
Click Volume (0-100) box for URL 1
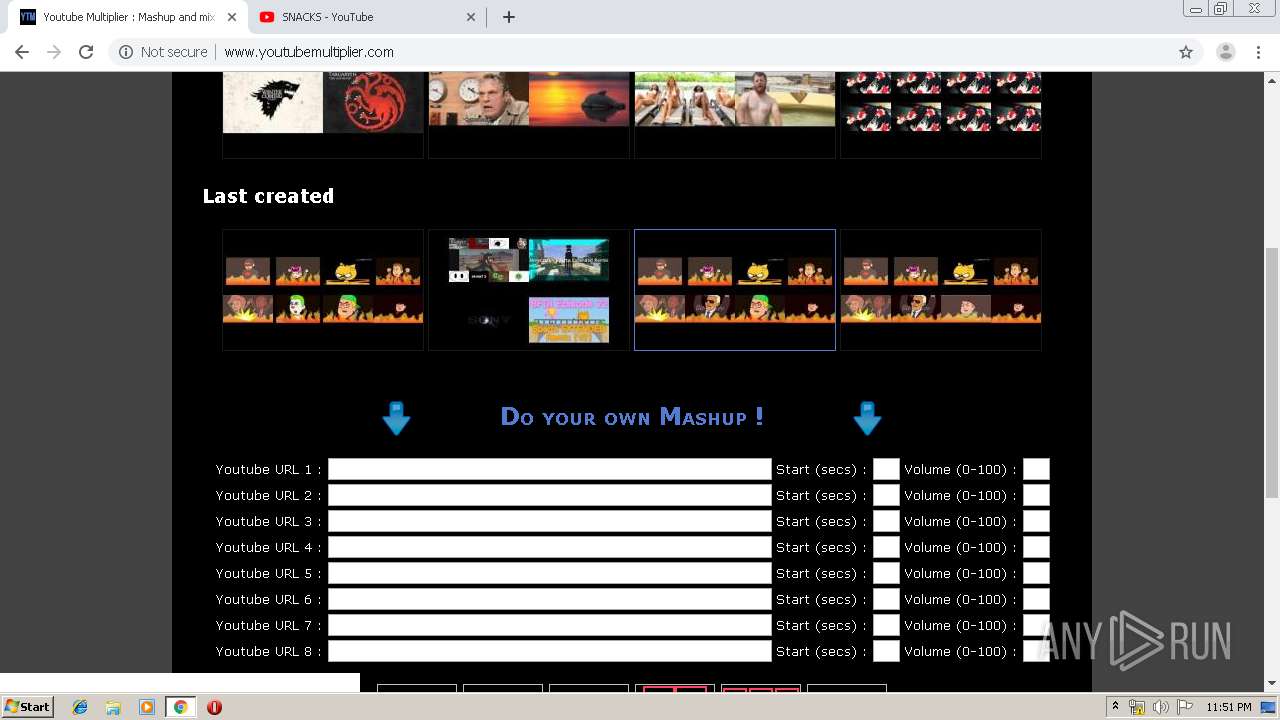[x=1036, y=469]
